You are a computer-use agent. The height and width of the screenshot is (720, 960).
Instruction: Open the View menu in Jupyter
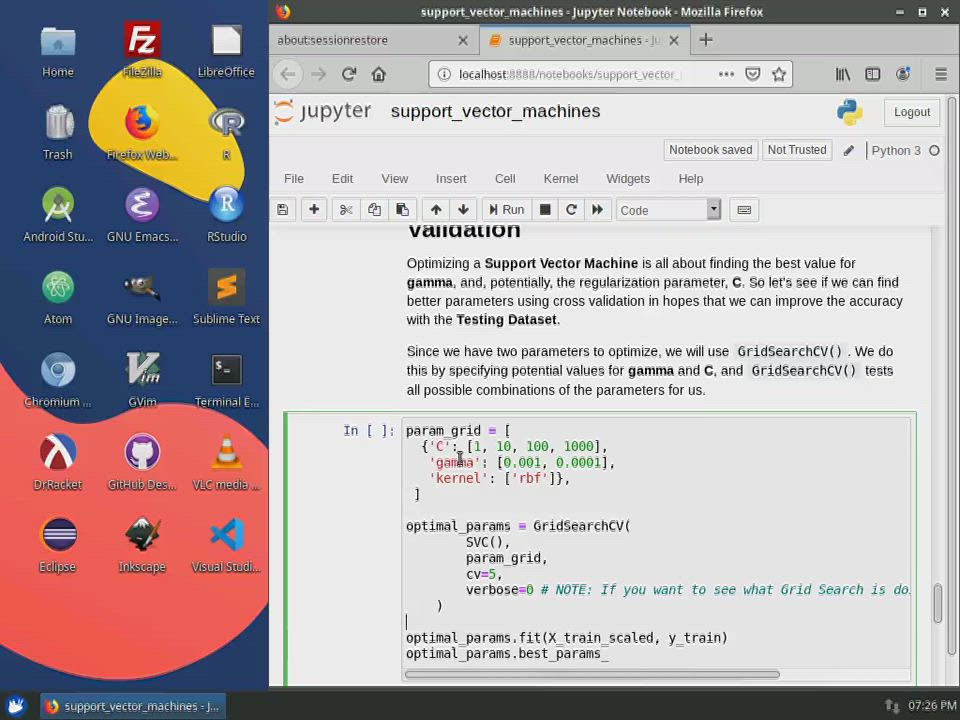click(x=395, y=179)
